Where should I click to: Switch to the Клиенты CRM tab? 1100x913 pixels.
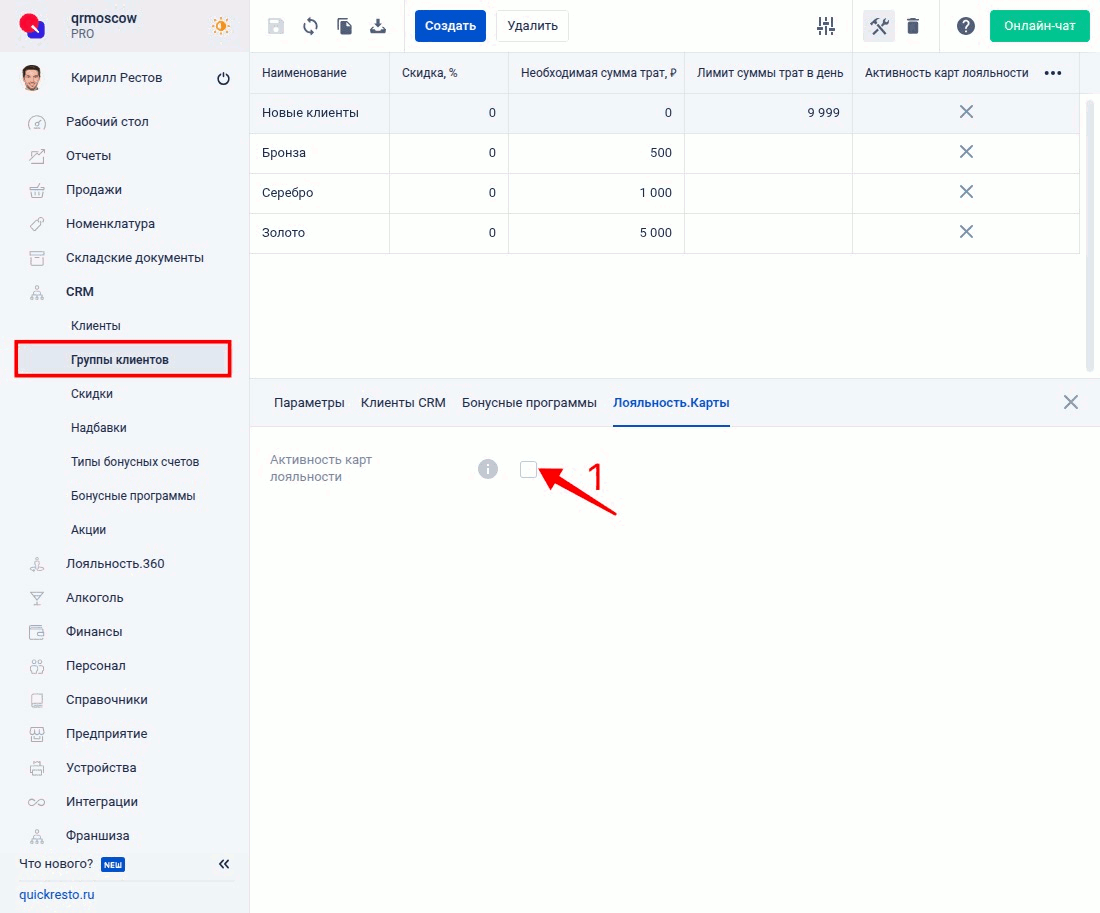point(403,402)
